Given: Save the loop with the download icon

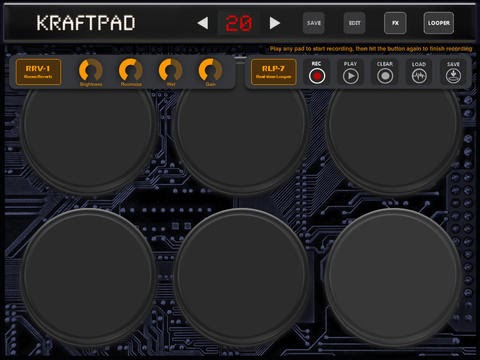Looking at the screenshot, I should point(453,76).
